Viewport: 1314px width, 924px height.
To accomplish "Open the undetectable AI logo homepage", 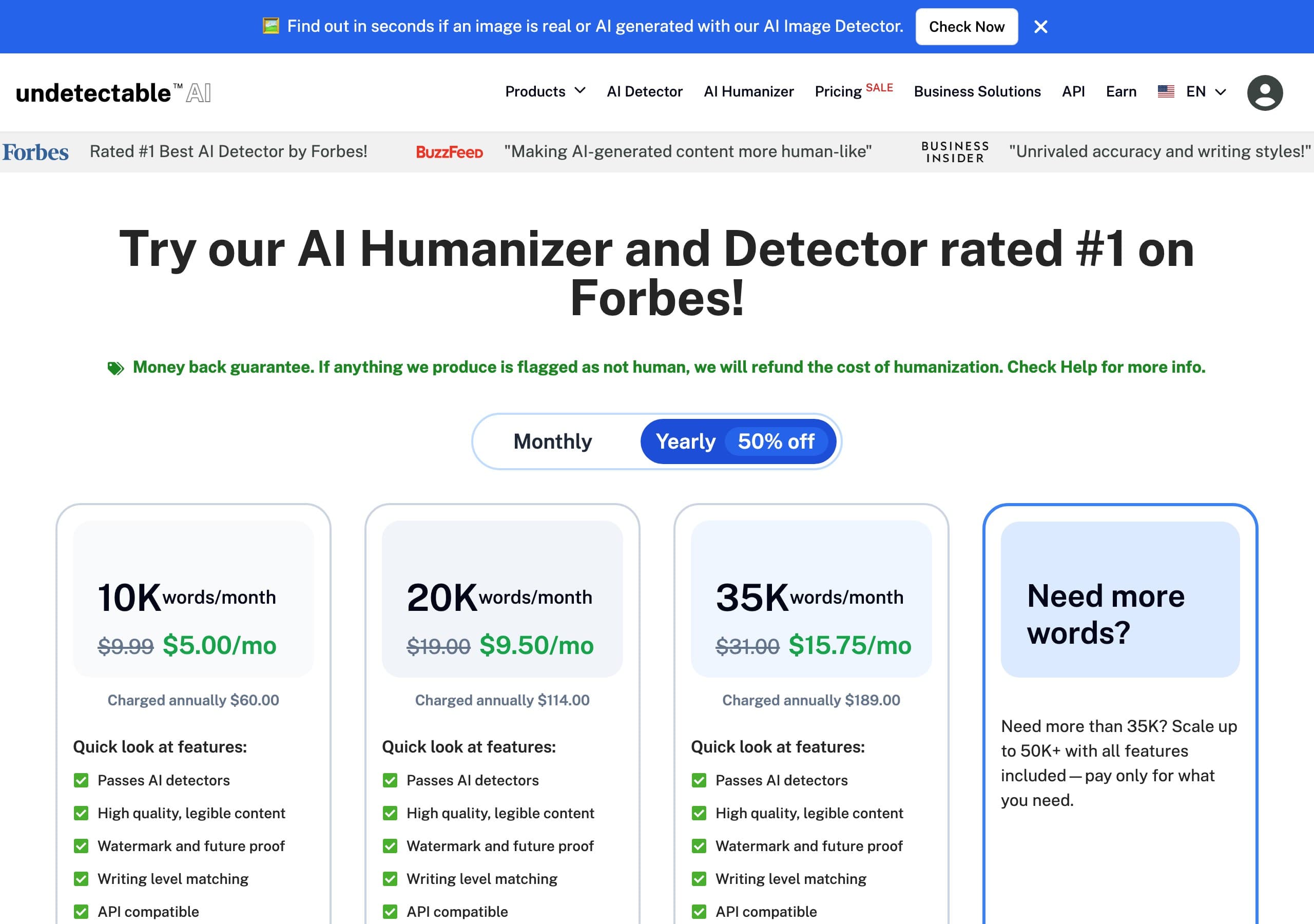I will 113,92.
